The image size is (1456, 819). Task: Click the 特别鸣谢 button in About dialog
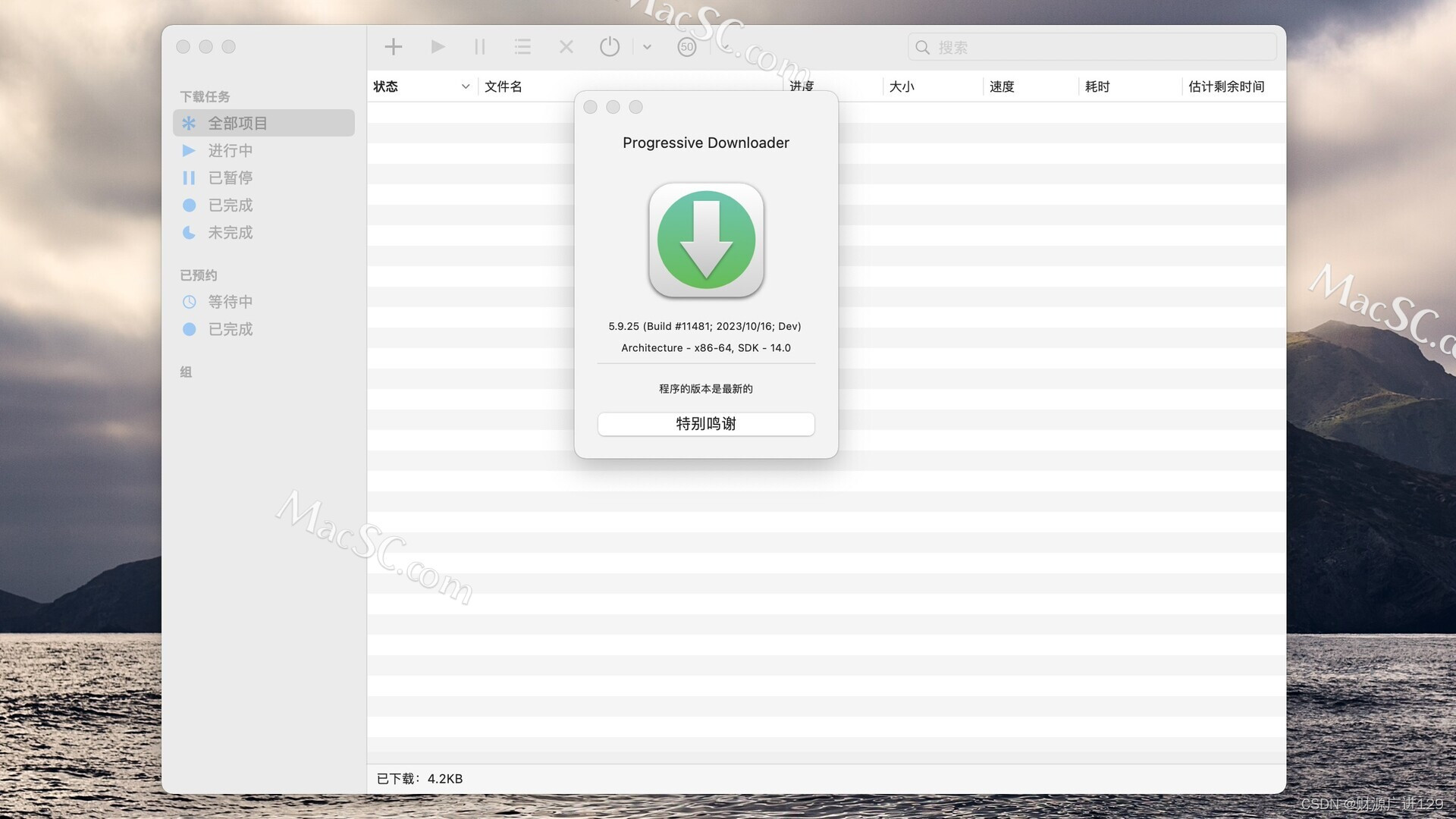coord(706,424)
